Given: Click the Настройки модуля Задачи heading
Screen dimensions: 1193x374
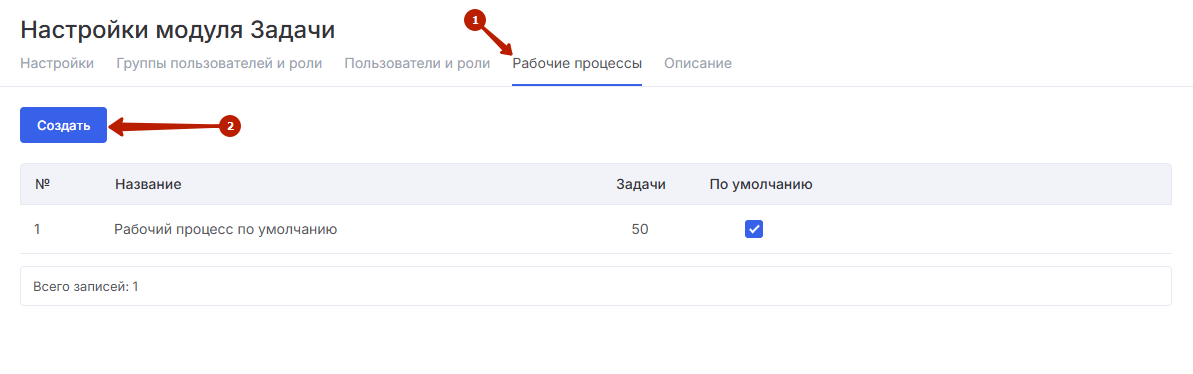Looking at the screenshot, I should 177,30.
